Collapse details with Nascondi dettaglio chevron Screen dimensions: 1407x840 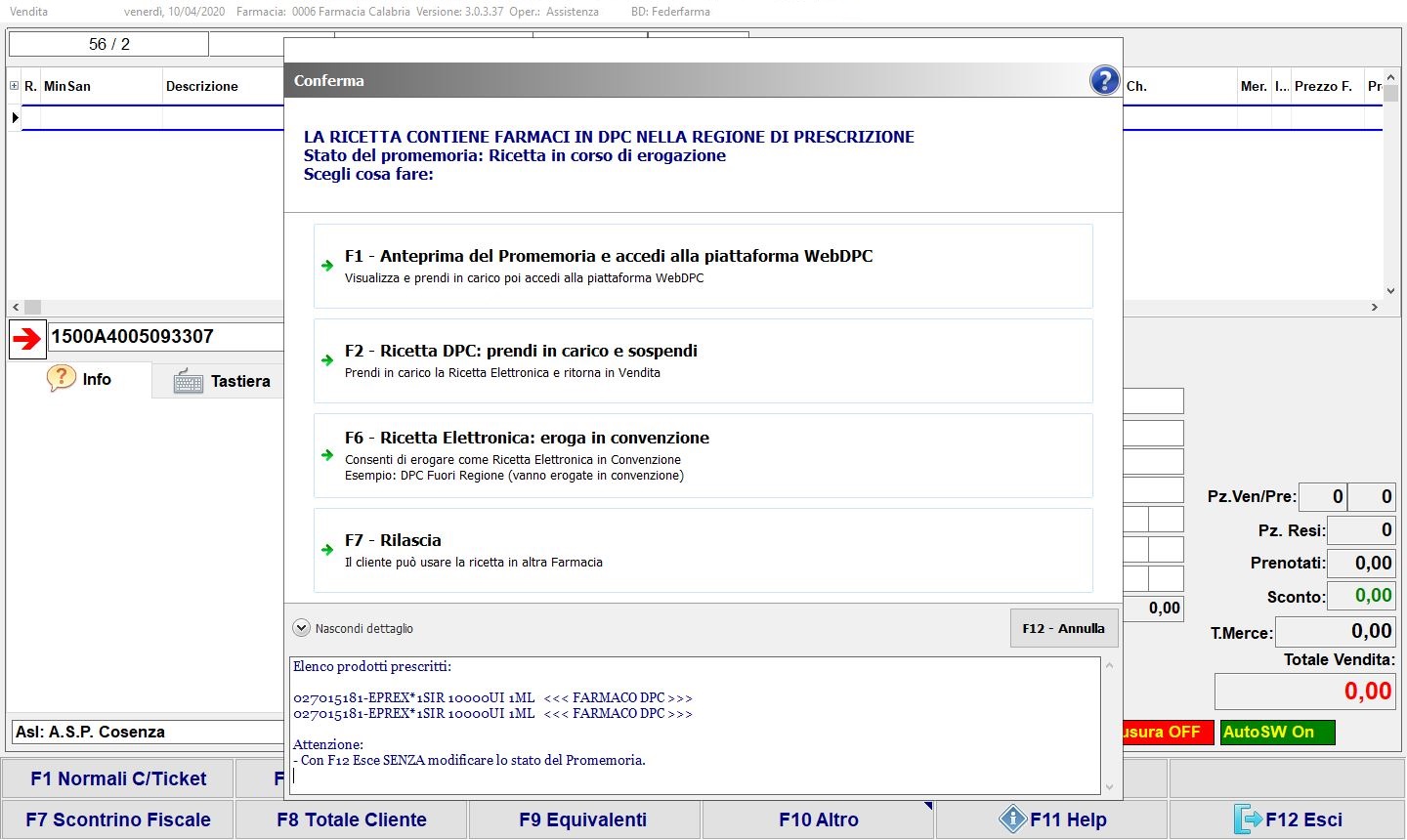point(302,628)
